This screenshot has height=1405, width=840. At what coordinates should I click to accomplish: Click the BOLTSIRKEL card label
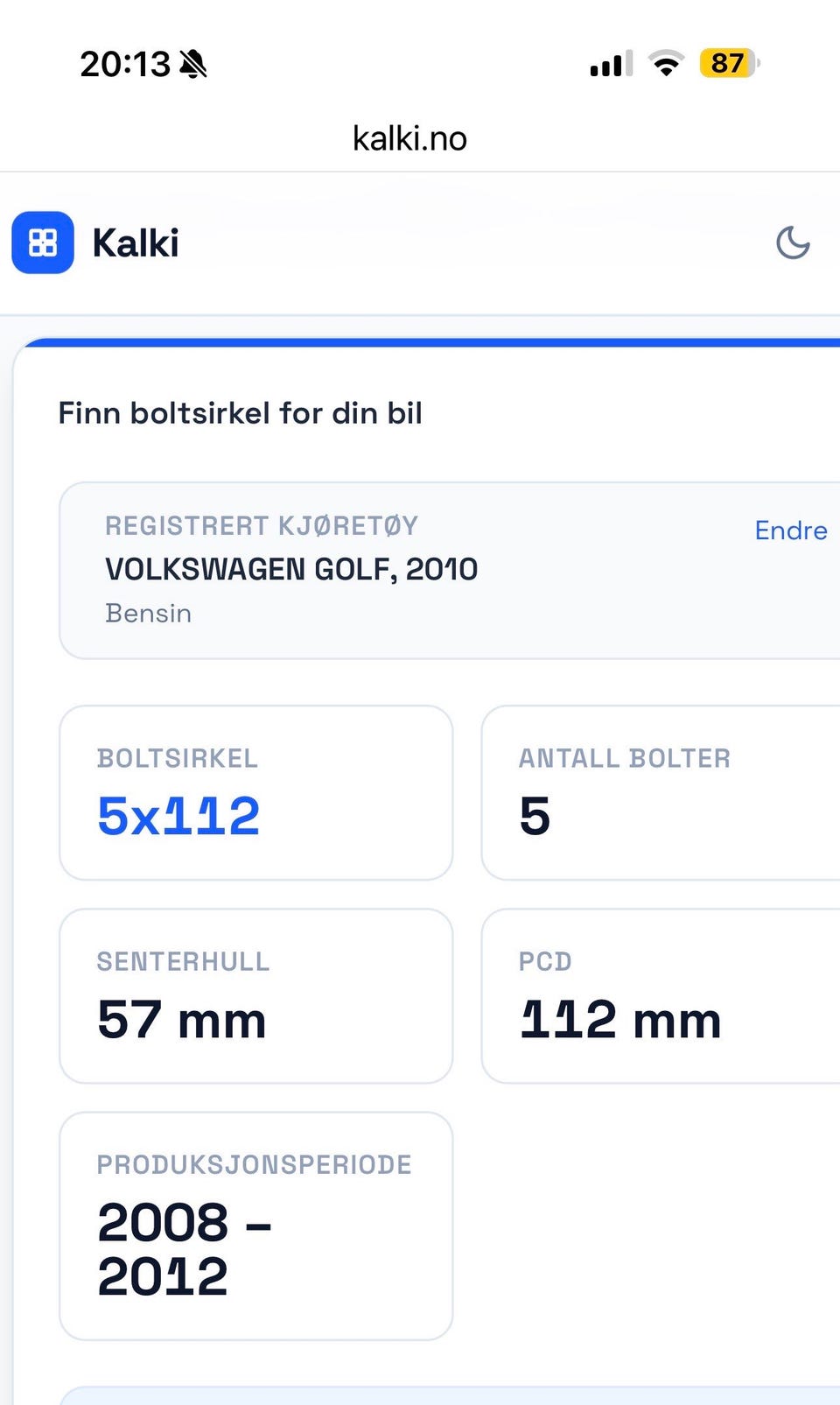(x=178, y=759)
